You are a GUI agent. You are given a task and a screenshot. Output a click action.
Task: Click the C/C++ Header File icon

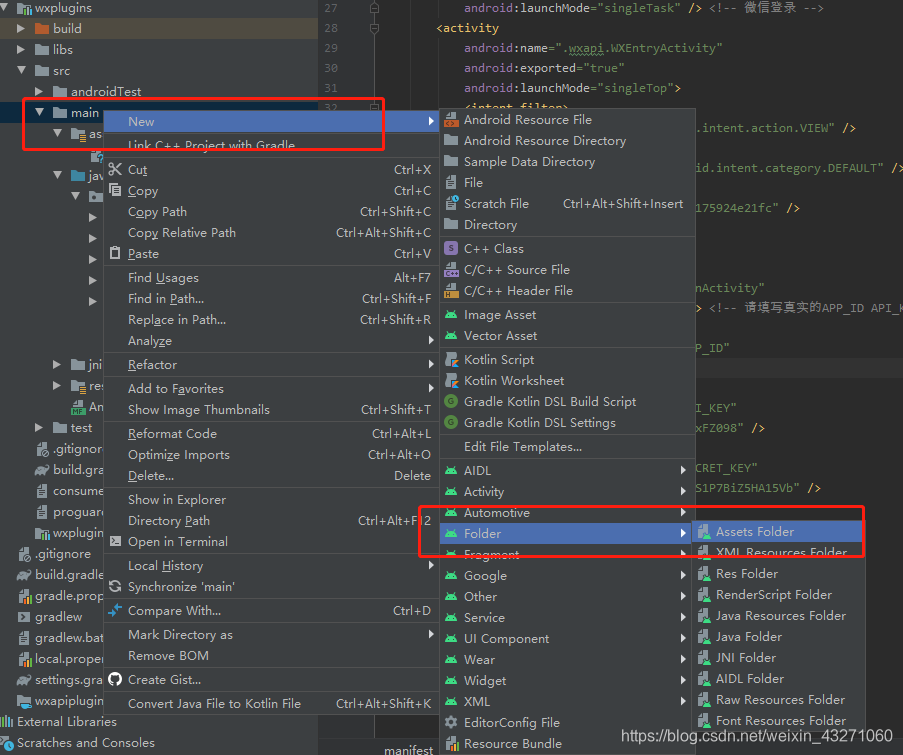coord(452,290)
